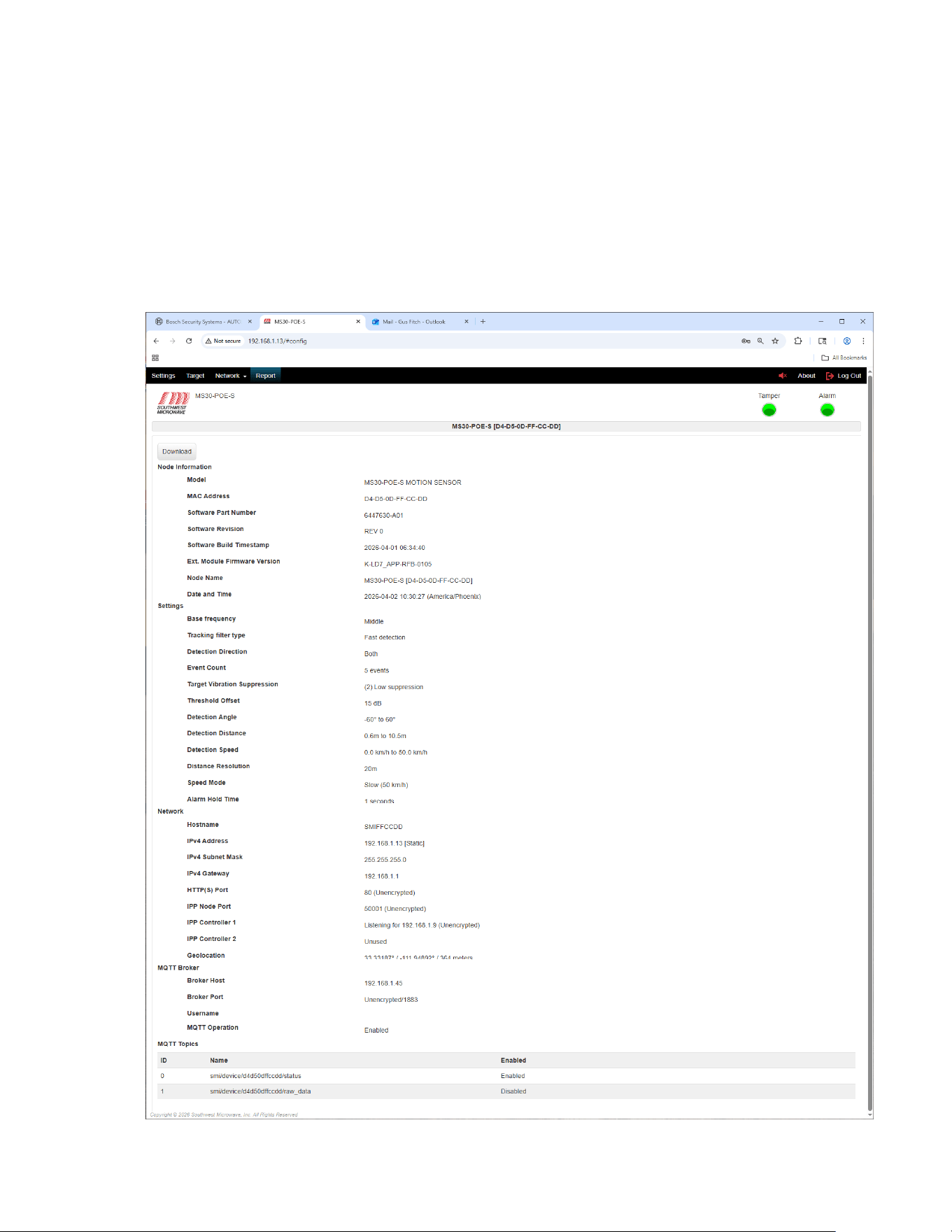Click detection distance 0.6m to 10.5m
Image resolution: width=952 pixels, height=1232 pixels.
coord(385,736)
